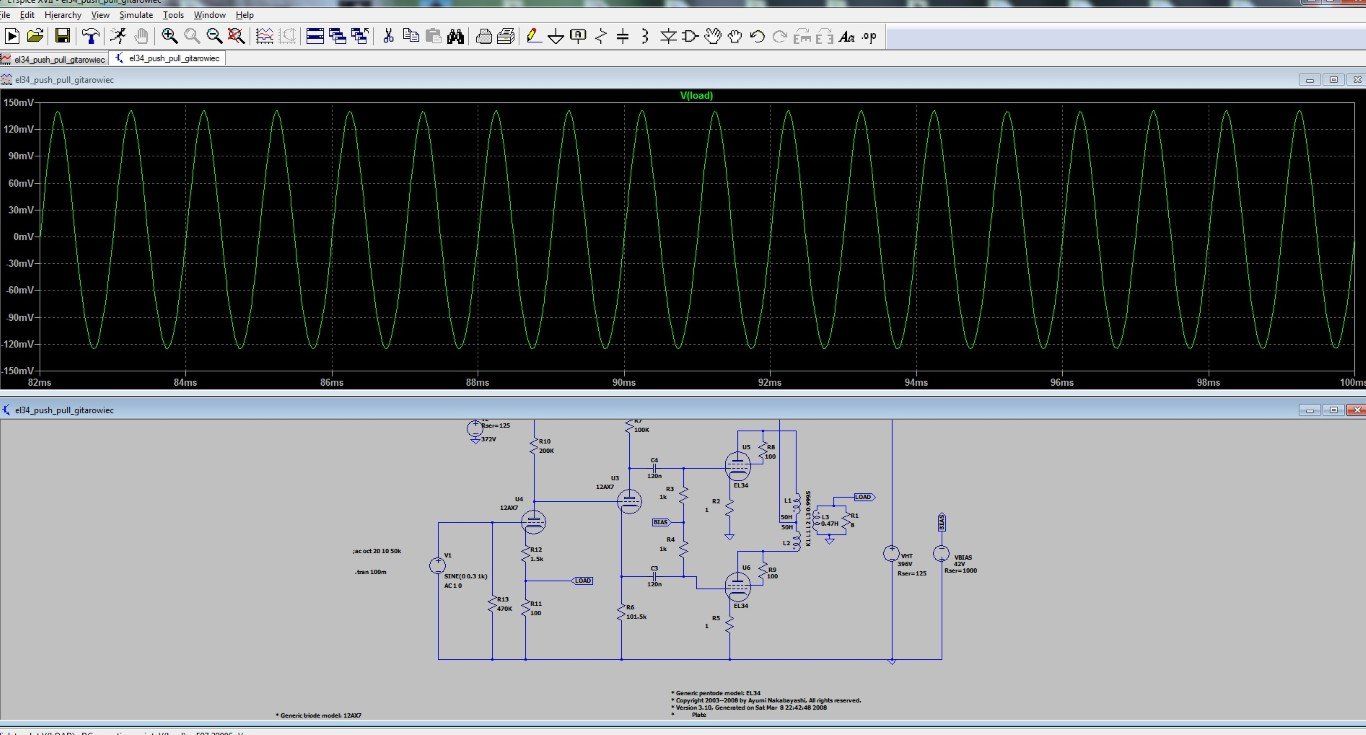Select the draw wire pencil tool
This screenshot has height=735, width=1366.
533,36
